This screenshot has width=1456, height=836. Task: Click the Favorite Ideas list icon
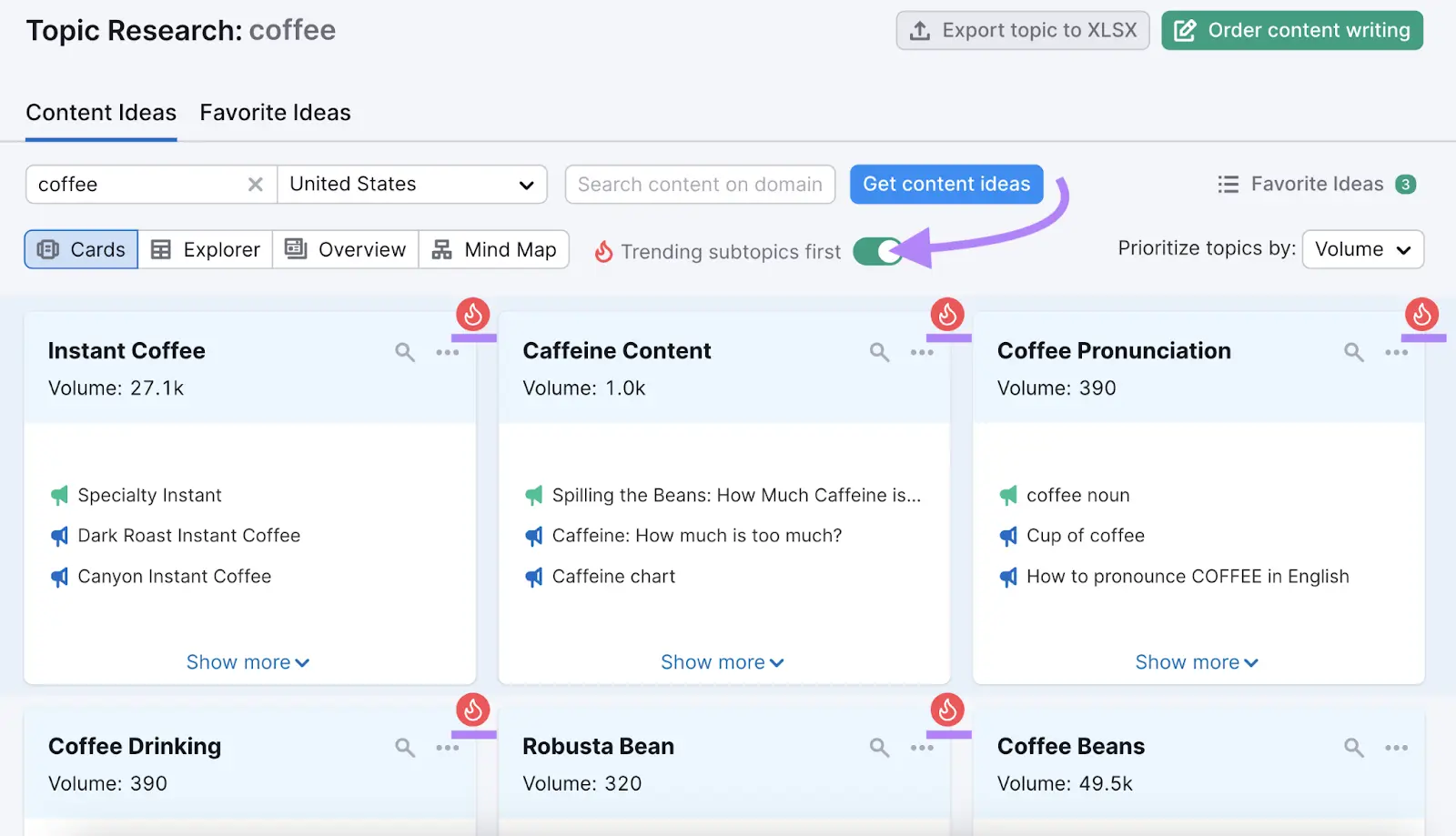pos(1228,184)
